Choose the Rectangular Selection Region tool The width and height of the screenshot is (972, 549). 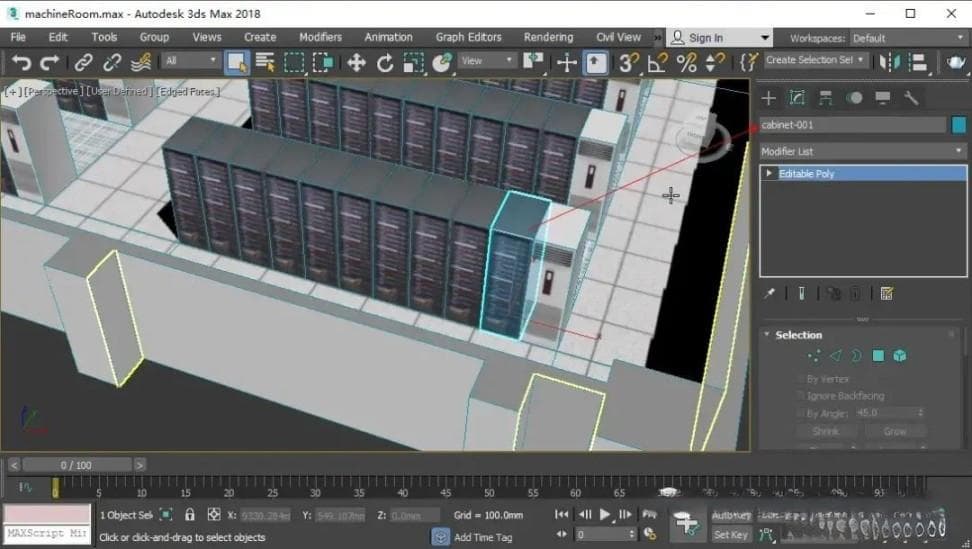(x=294, y=63)
